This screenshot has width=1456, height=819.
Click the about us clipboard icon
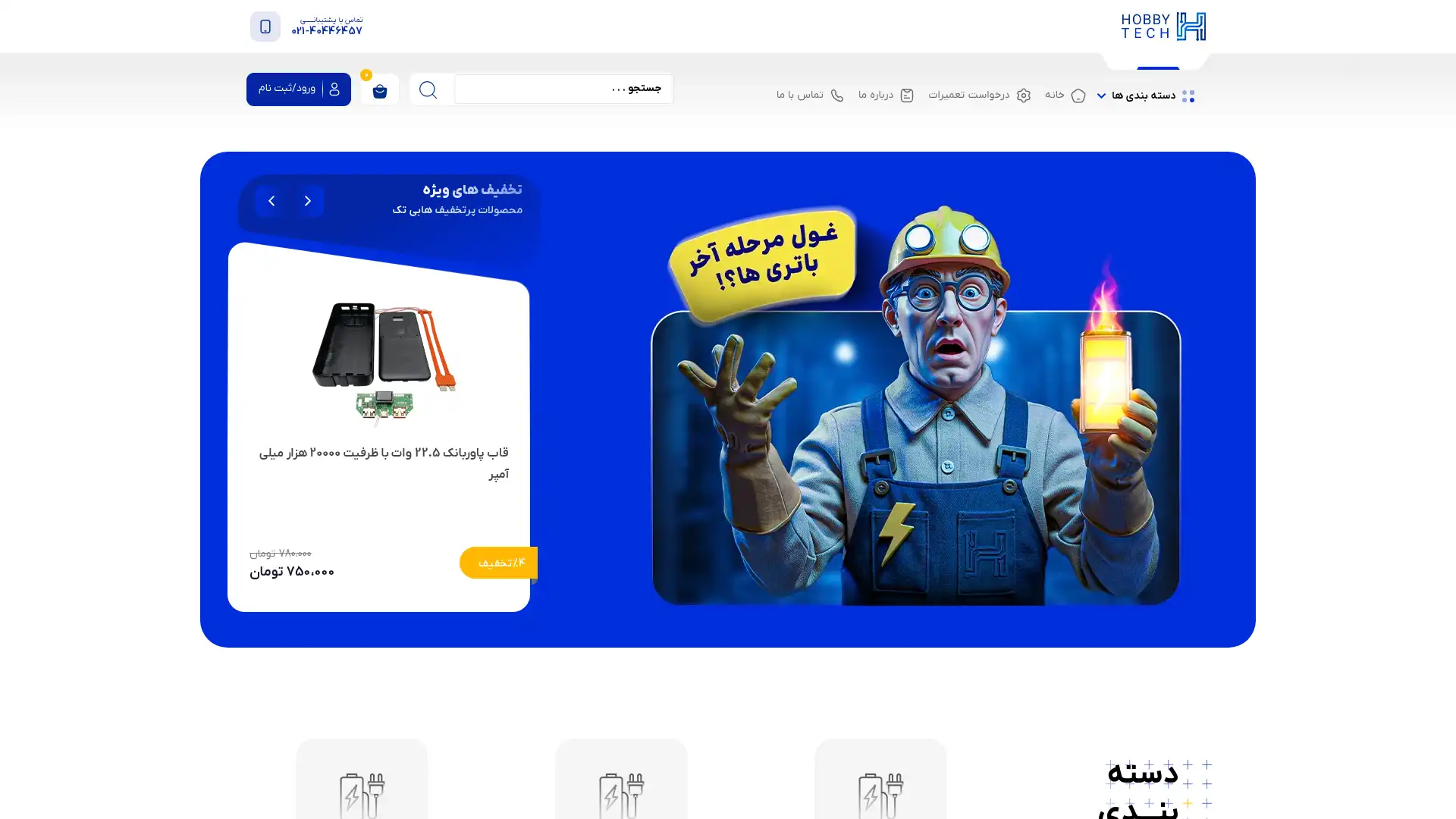click(x=907, y=96)
